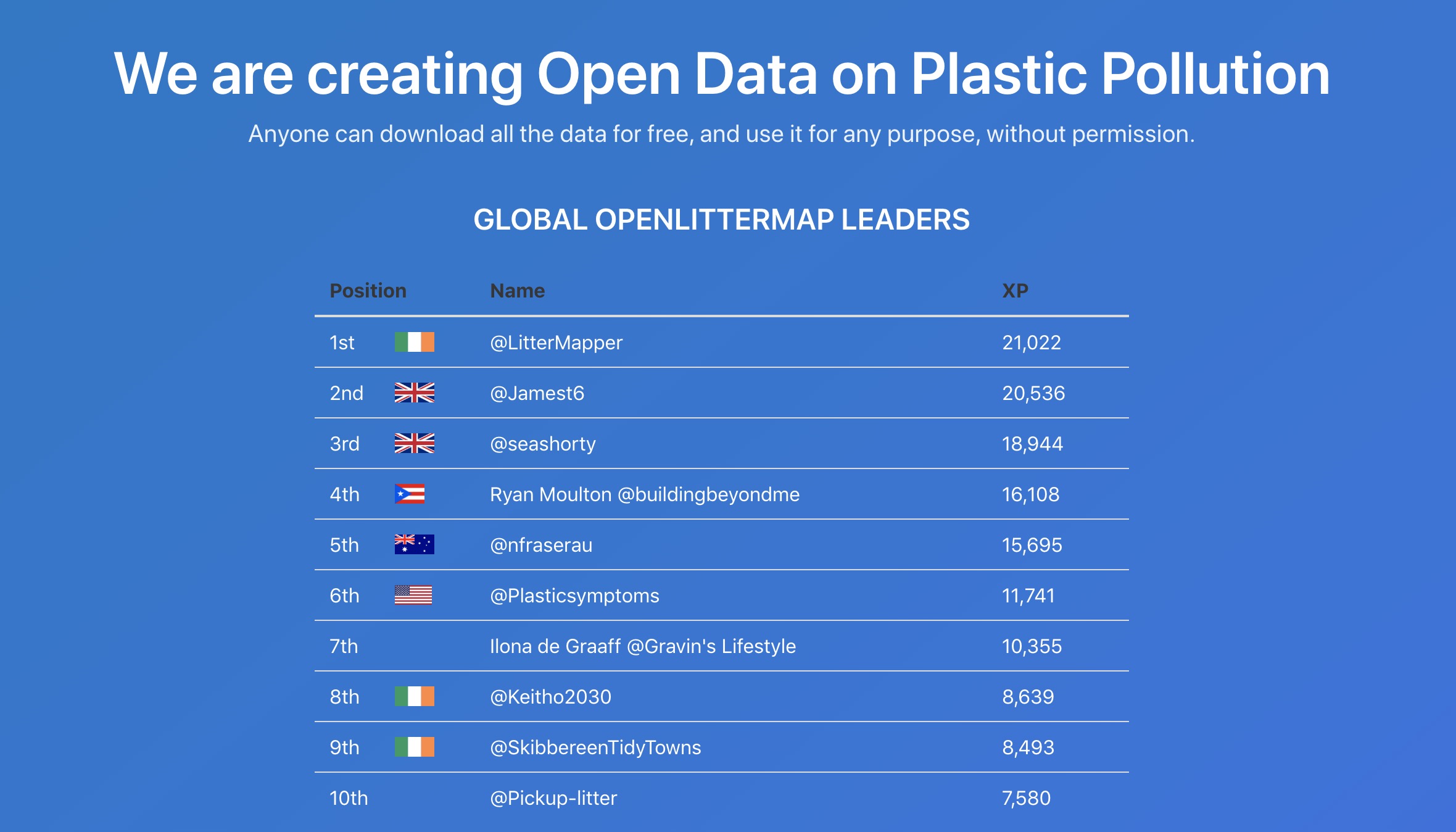
Task: Click the Position column header
Action: pos(368,290)
